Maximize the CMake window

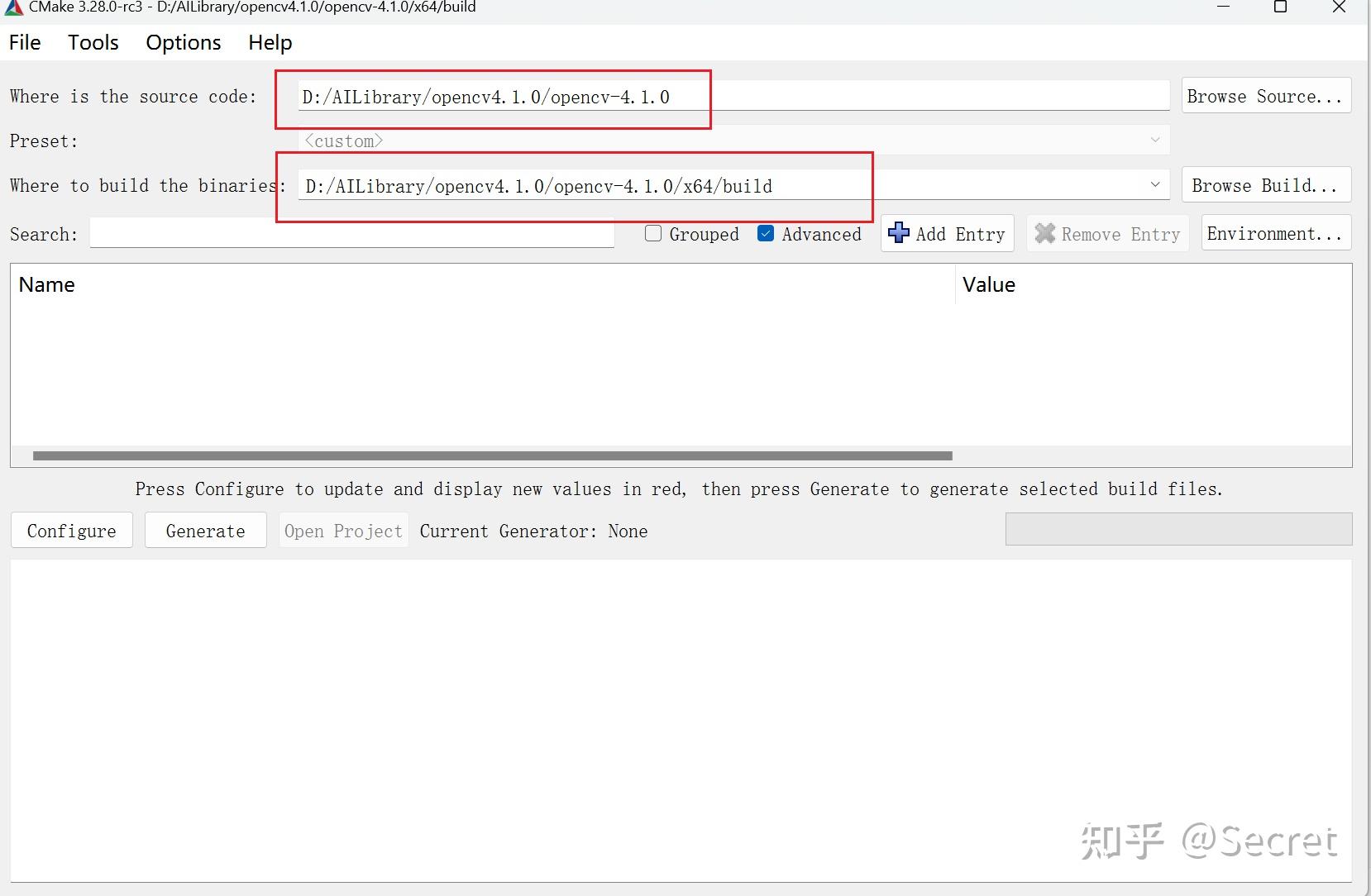(x=1280, y=7)
